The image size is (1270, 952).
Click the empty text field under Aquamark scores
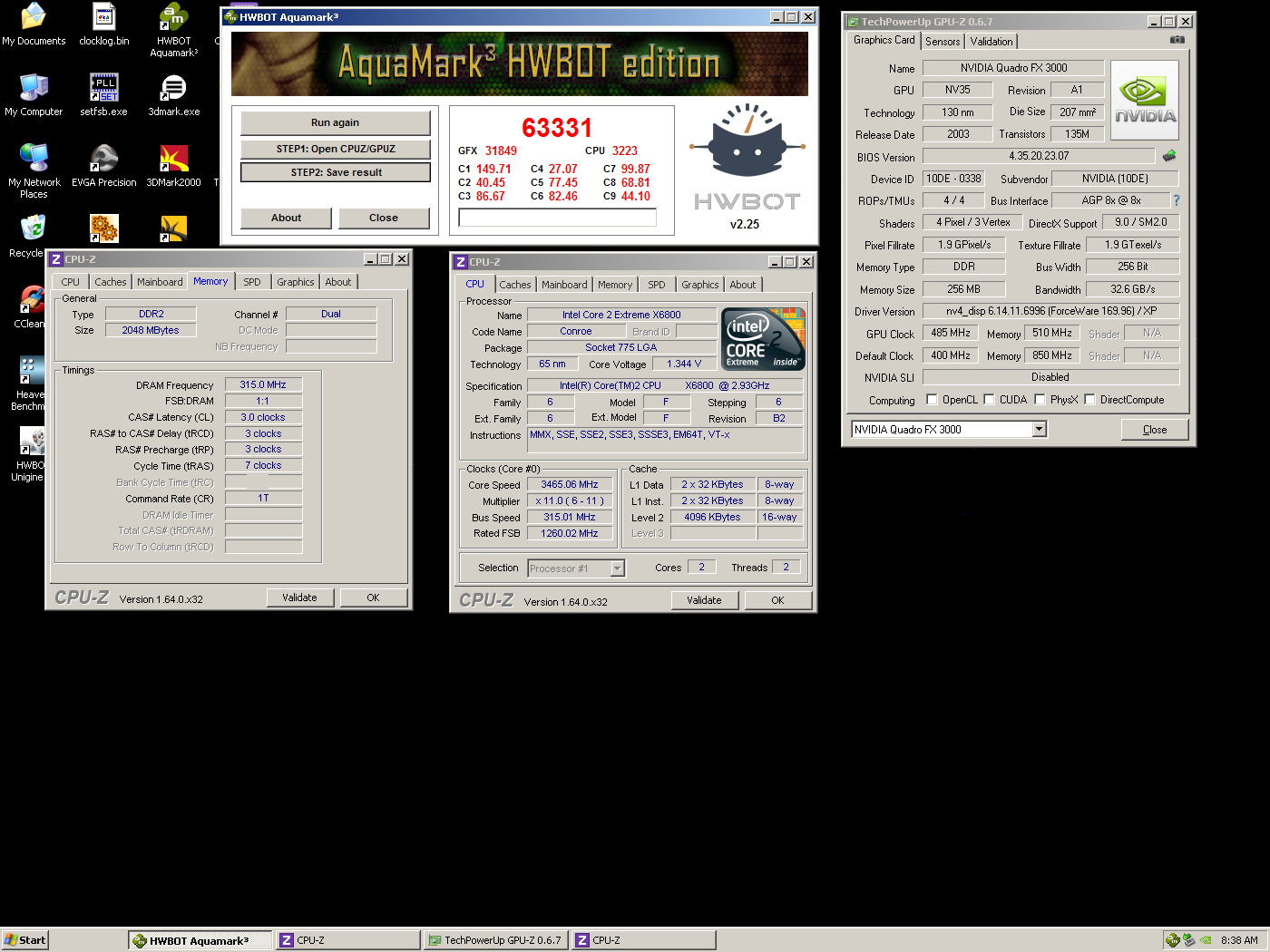point(558,218)
